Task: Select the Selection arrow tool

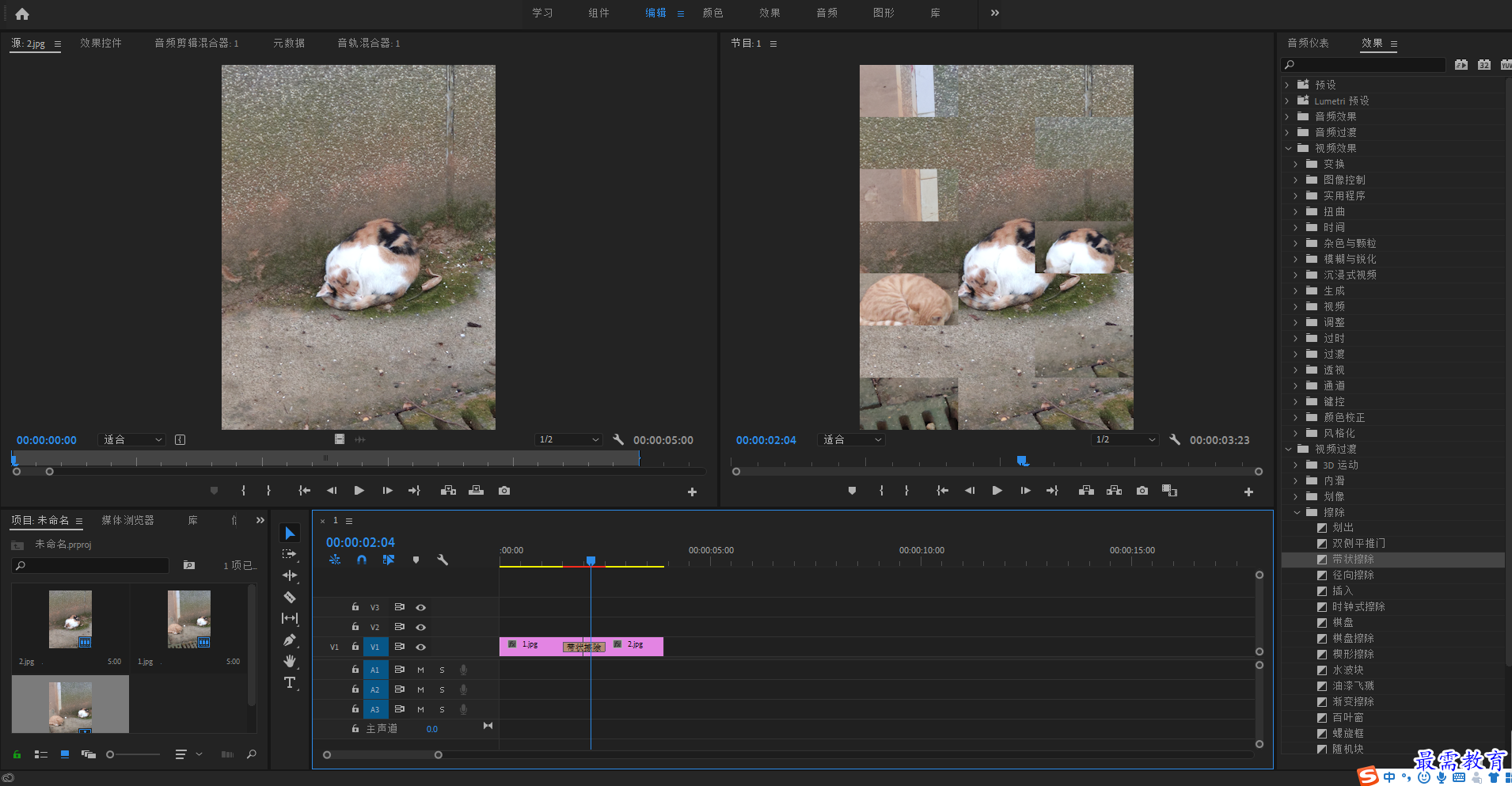Action: pos(290,533)
